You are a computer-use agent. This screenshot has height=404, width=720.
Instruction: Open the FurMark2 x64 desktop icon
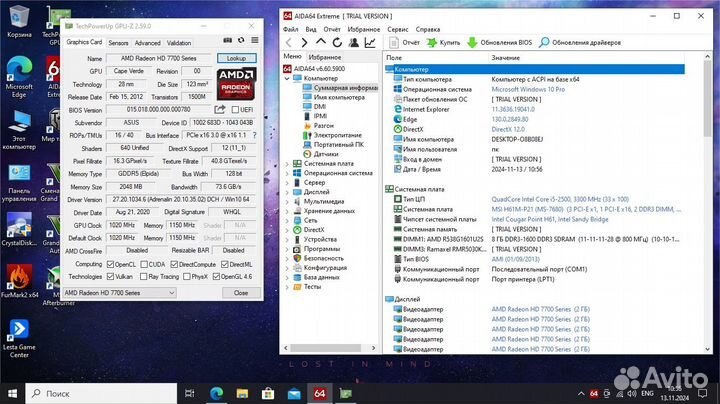click(x=19, y=281)
